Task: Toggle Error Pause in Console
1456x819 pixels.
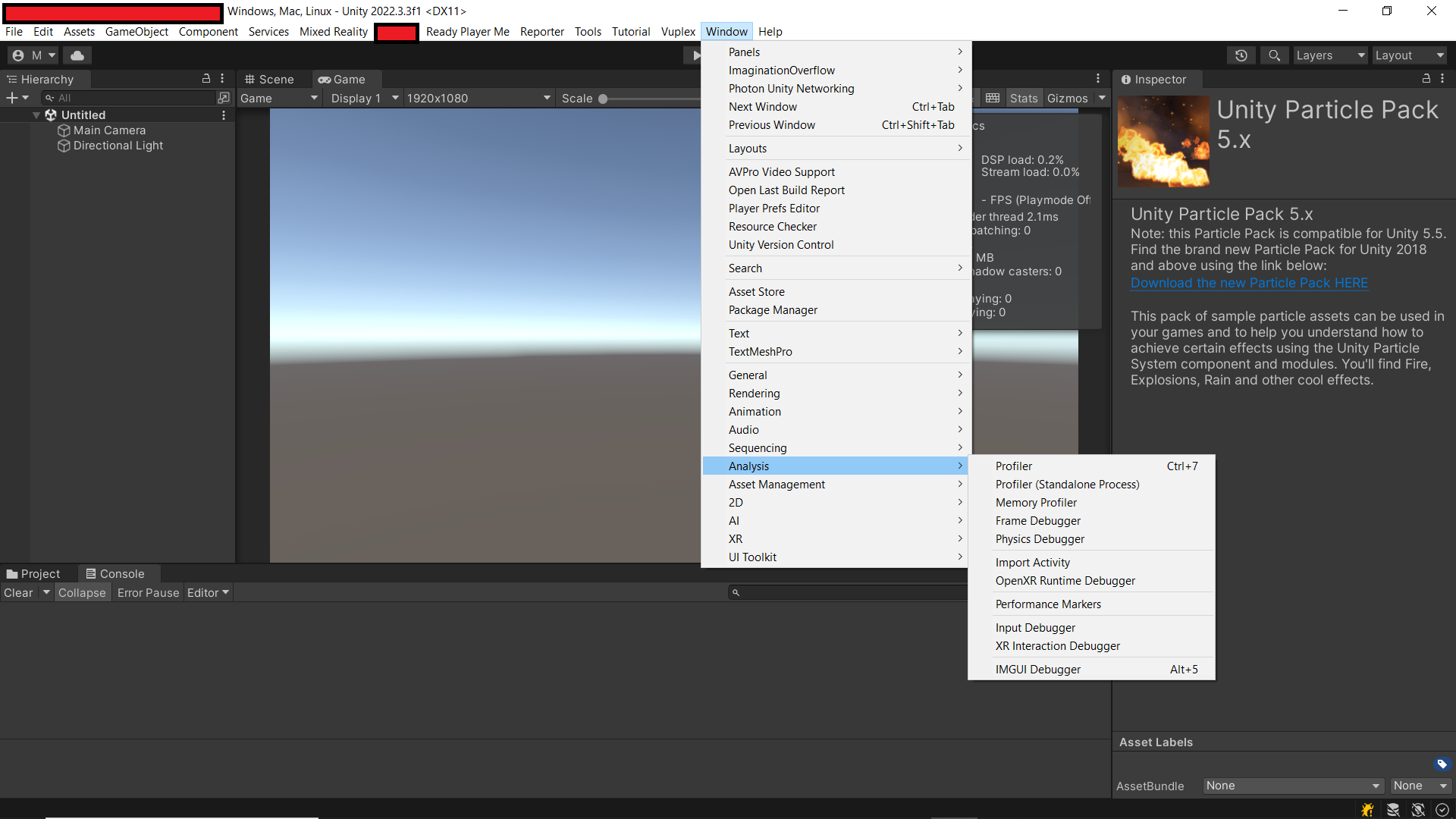Action: click(x=148, y=593)
